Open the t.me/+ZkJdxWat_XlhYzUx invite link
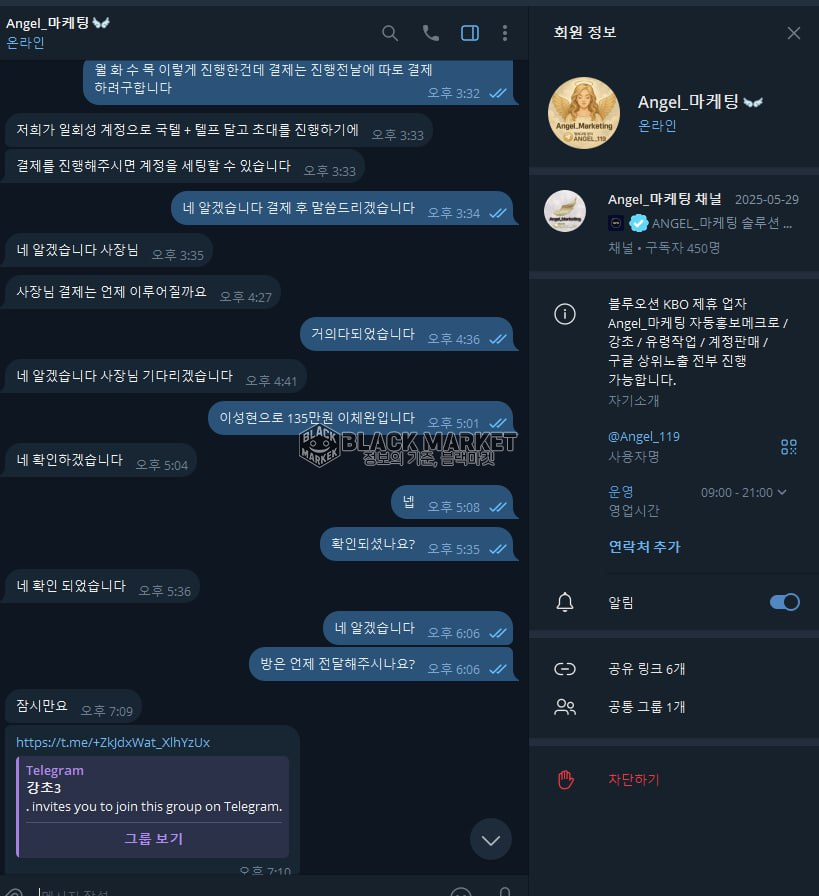This screenshot has height=896, width=819. click(113, 742)
